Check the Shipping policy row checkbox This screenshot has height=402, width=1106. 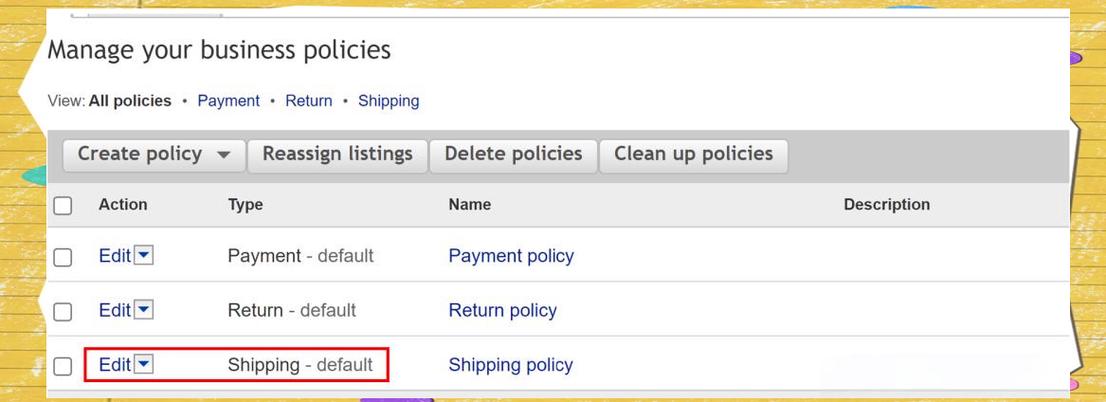pos(63,366)
